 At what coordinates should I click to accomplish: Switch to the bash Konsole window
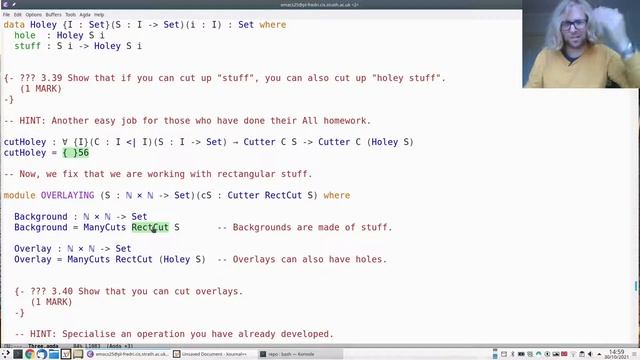coord(301,354)
